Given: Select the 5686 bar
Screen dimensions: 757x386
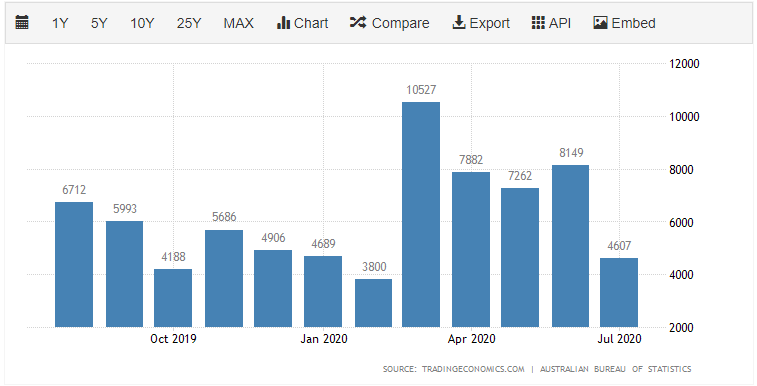Looking at the screenshot, I should tap(224, 278).
